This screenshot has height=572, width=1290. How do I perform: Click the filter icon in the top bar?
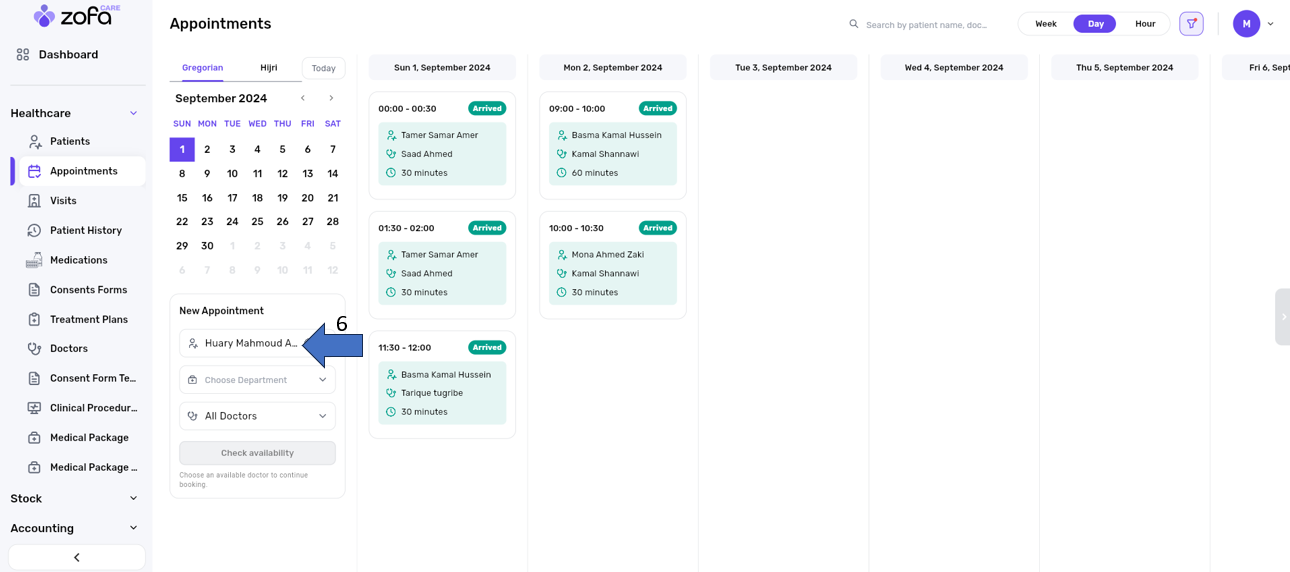(x=1191, y=24)
